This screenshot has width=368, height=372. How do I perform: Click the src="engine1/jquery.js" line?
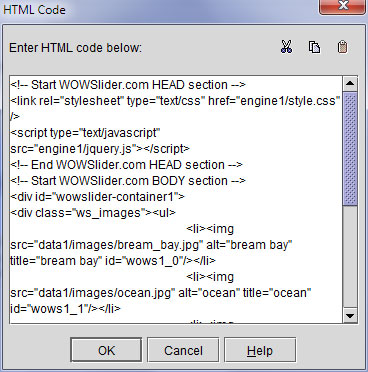click(100, 149)
